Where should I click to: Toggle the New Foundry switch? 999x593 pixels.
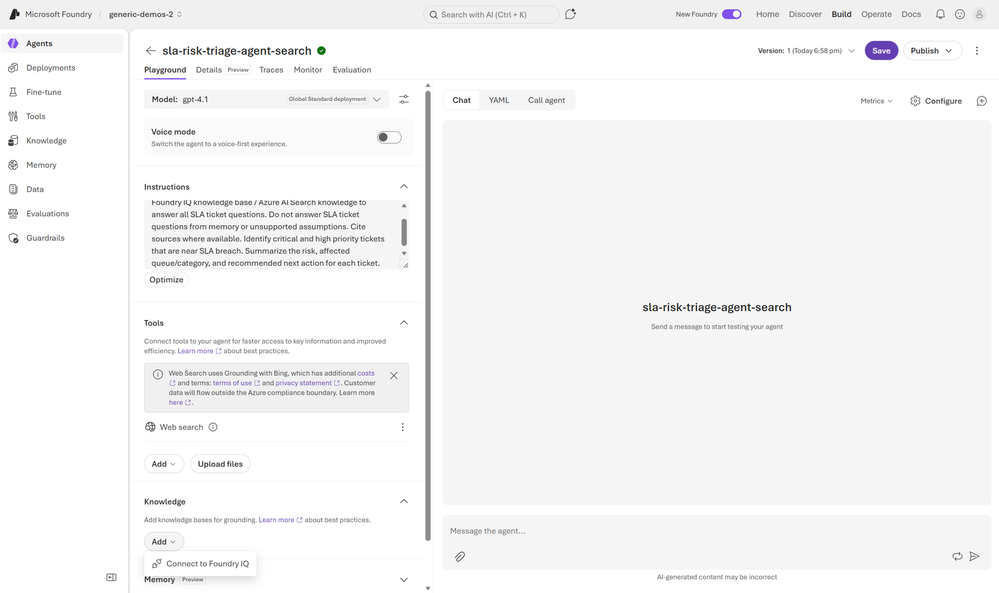(x=731, y=14)
